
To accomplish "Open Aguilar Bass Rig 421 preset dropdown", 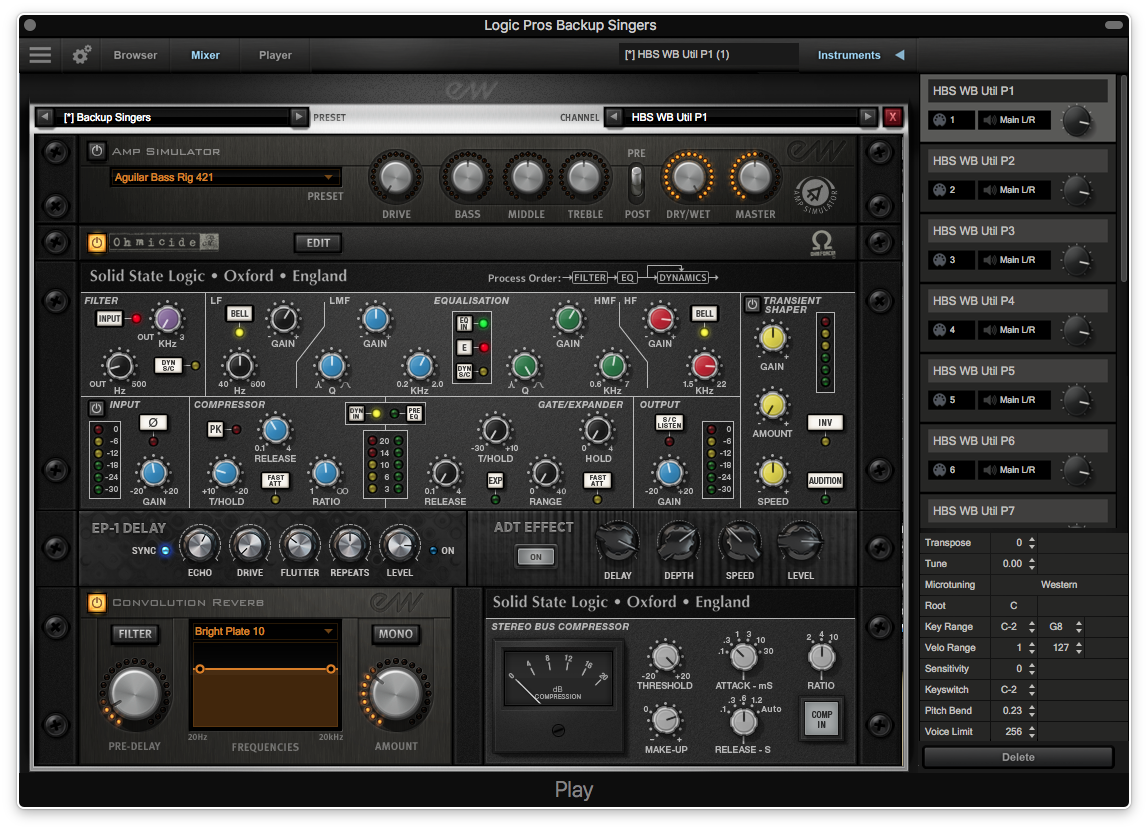I will click(x=225, y=177).
